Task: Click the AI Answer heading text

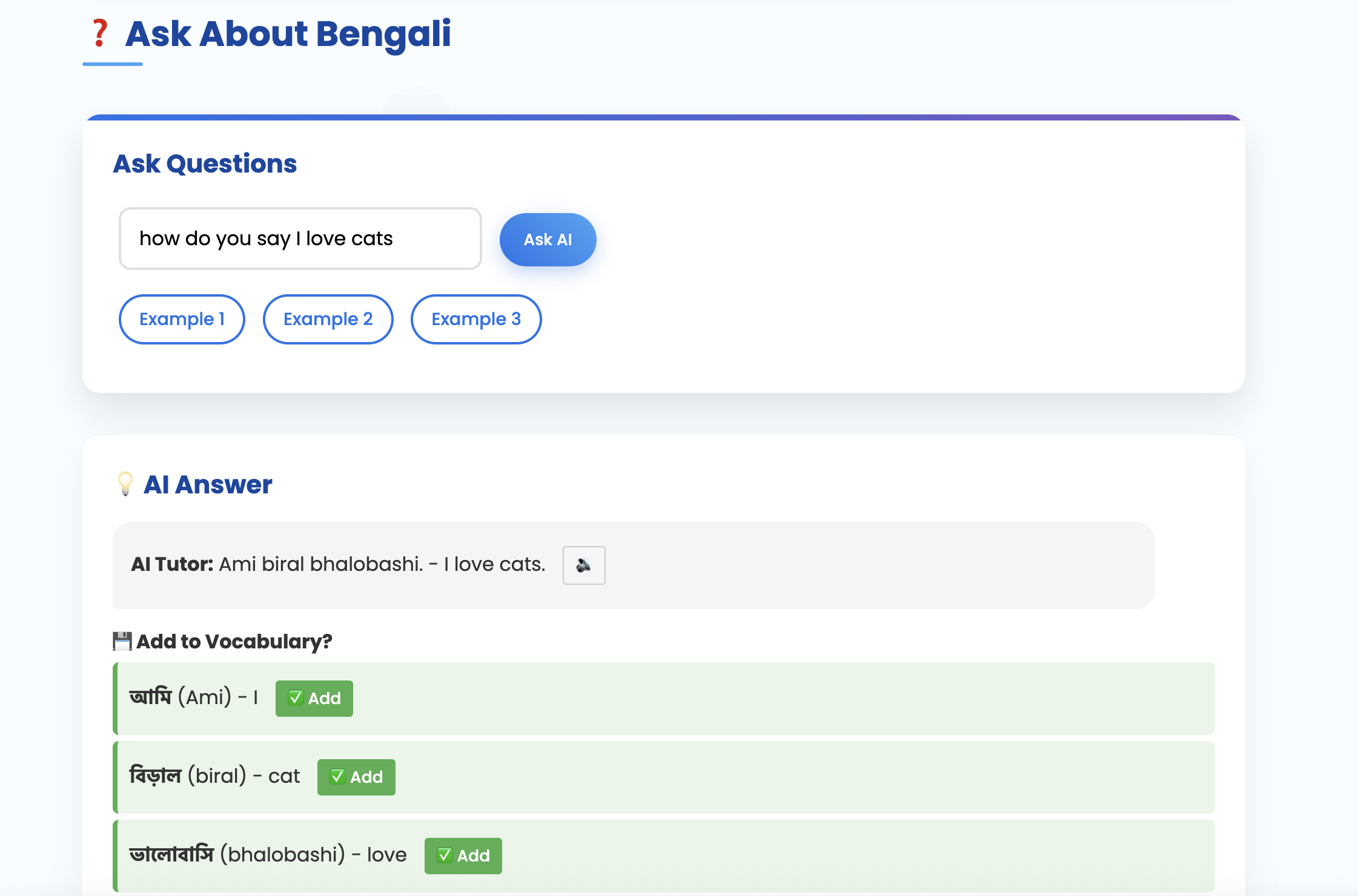Action: (208, 484)
